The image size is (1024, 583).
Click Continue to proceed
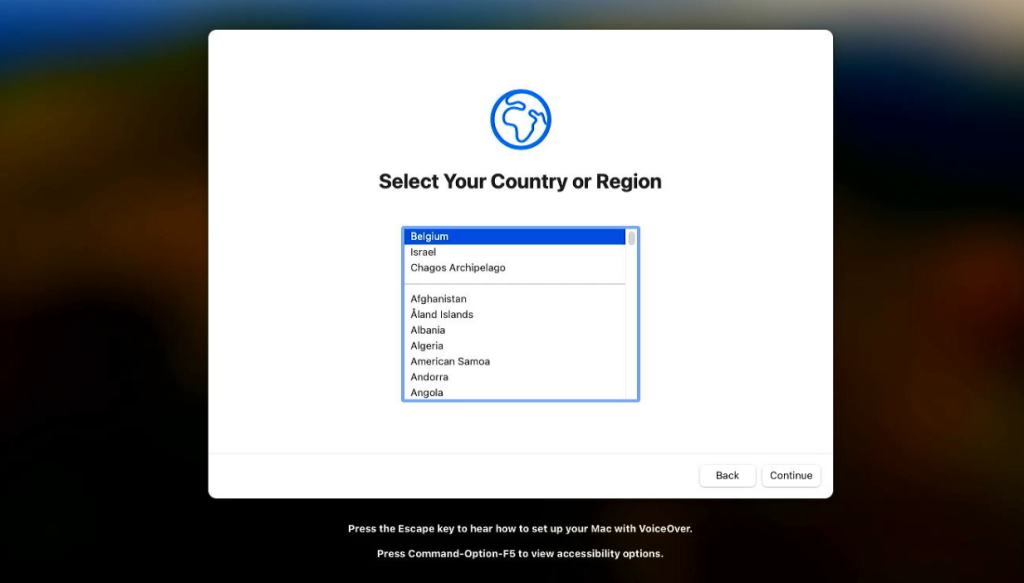[791, 475]
